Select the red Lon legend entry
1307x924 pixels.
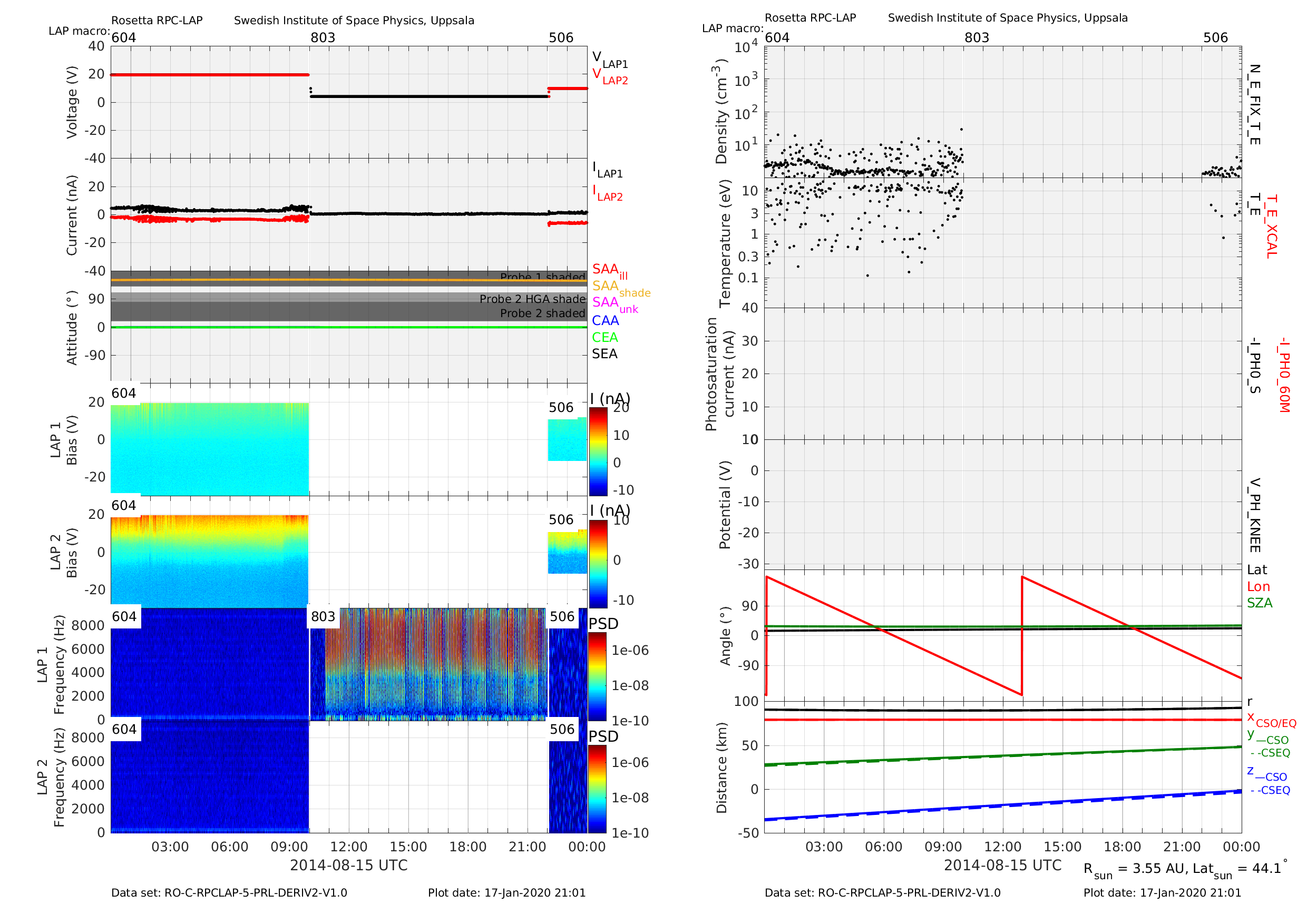coord(1259,587)
